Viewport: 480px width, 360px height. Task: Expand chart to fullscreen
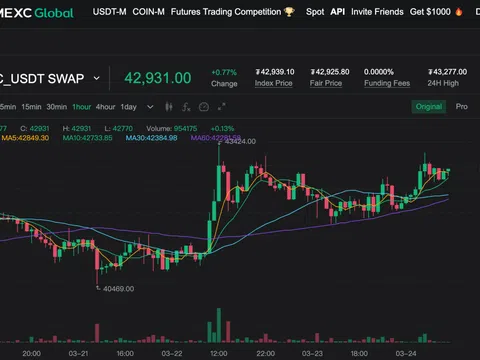(x=221, y=107)
